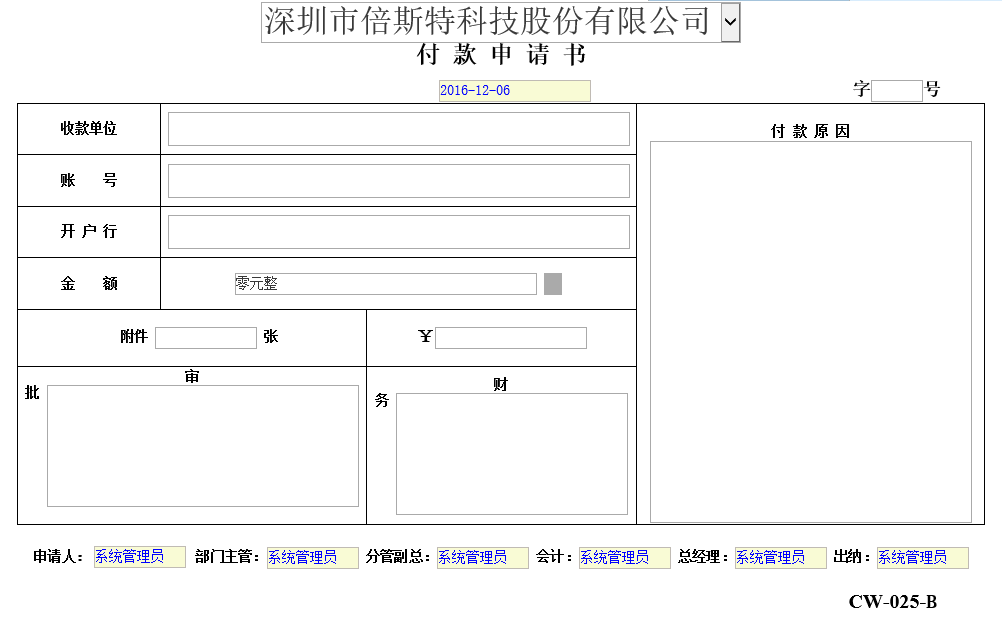Click the gray square beside the amount field

pos(553,284)
